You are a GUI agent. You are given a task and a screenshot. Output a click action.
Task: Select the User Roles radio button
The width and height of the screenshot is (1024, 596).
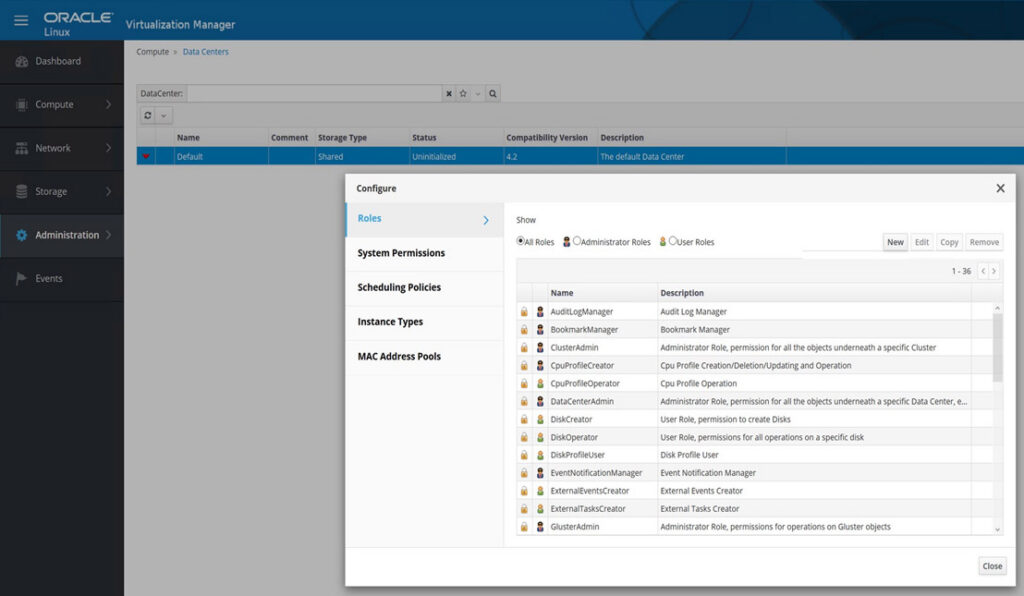(x=673, y=241)
